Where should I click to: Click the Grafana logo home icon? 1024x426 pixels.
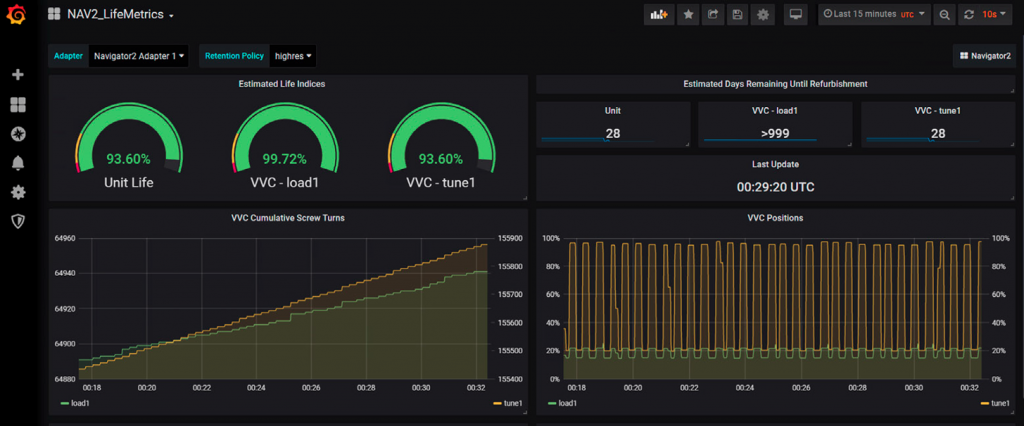coord(17,16)
